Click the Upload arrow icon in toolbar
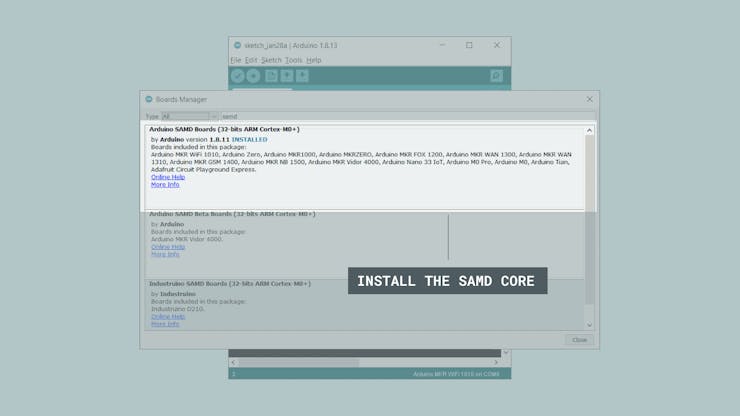 coord(253,76)
